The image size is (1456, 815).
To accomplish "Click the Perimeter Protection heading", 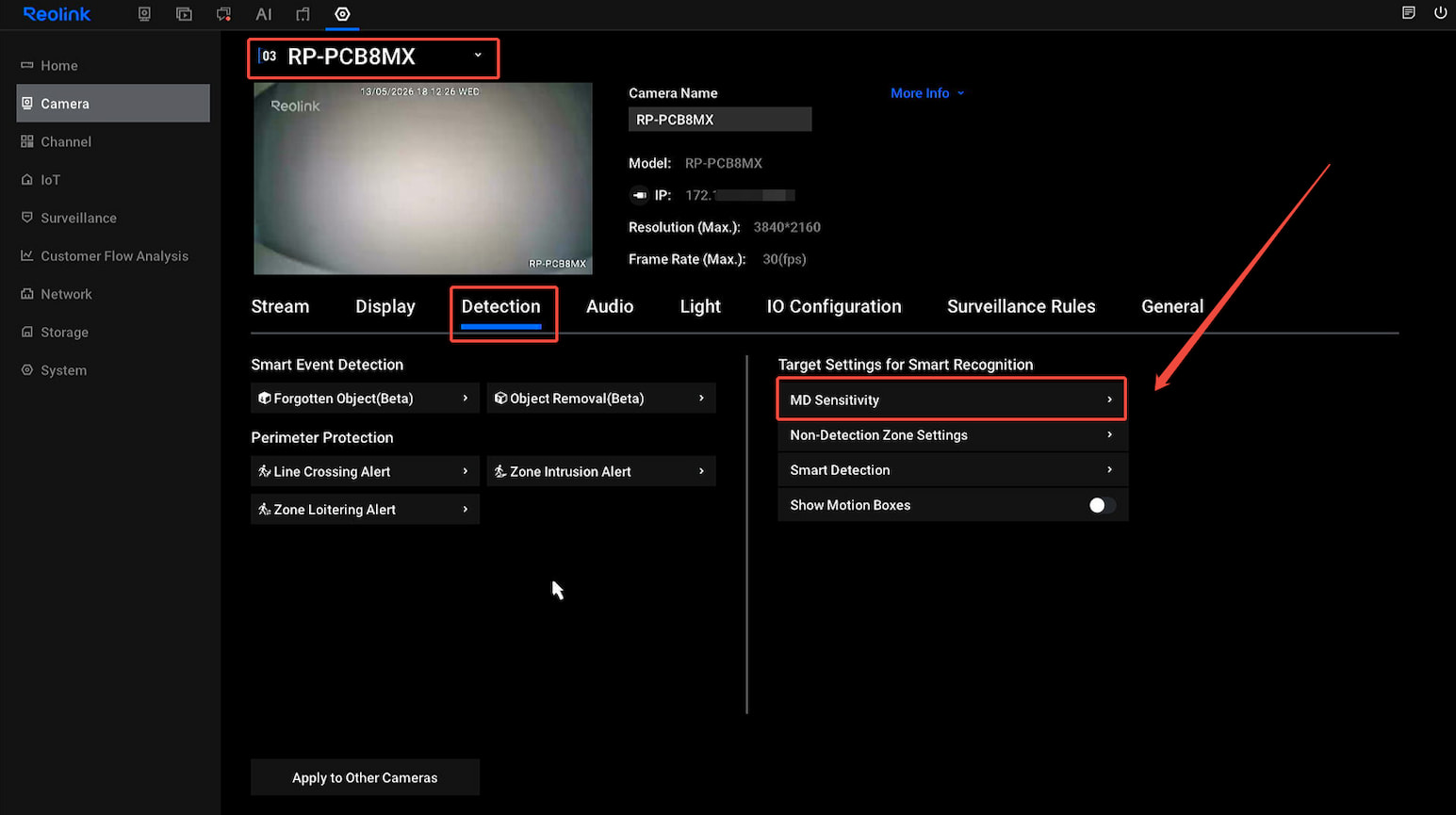I will (322, 437).
